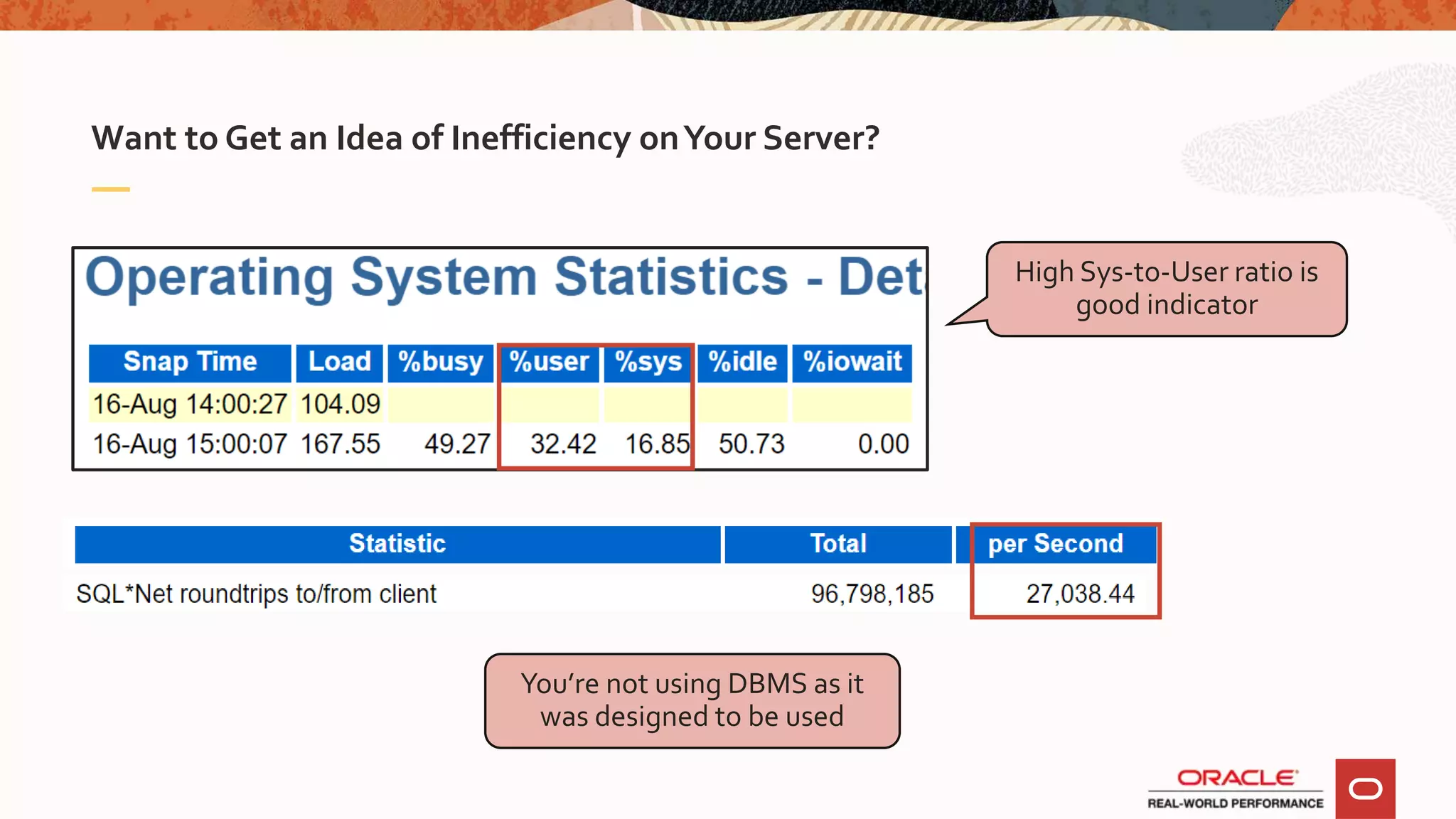Click the %user value 32.42
1456x819 pixels.
coord(563,444)
